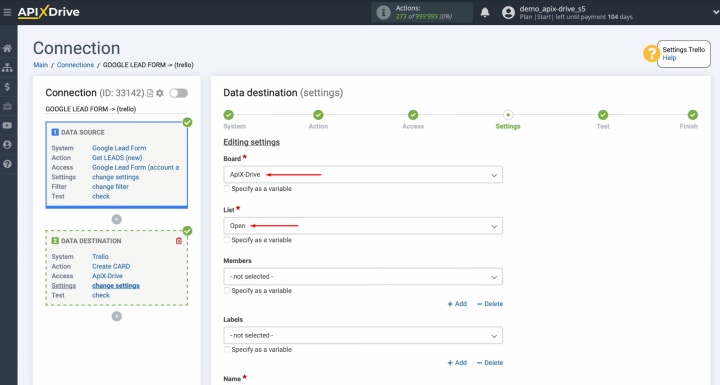This screenshot has height=385, width=720.
Task: Open the video tutorials sidebar icon
Action: coord(7,125)
